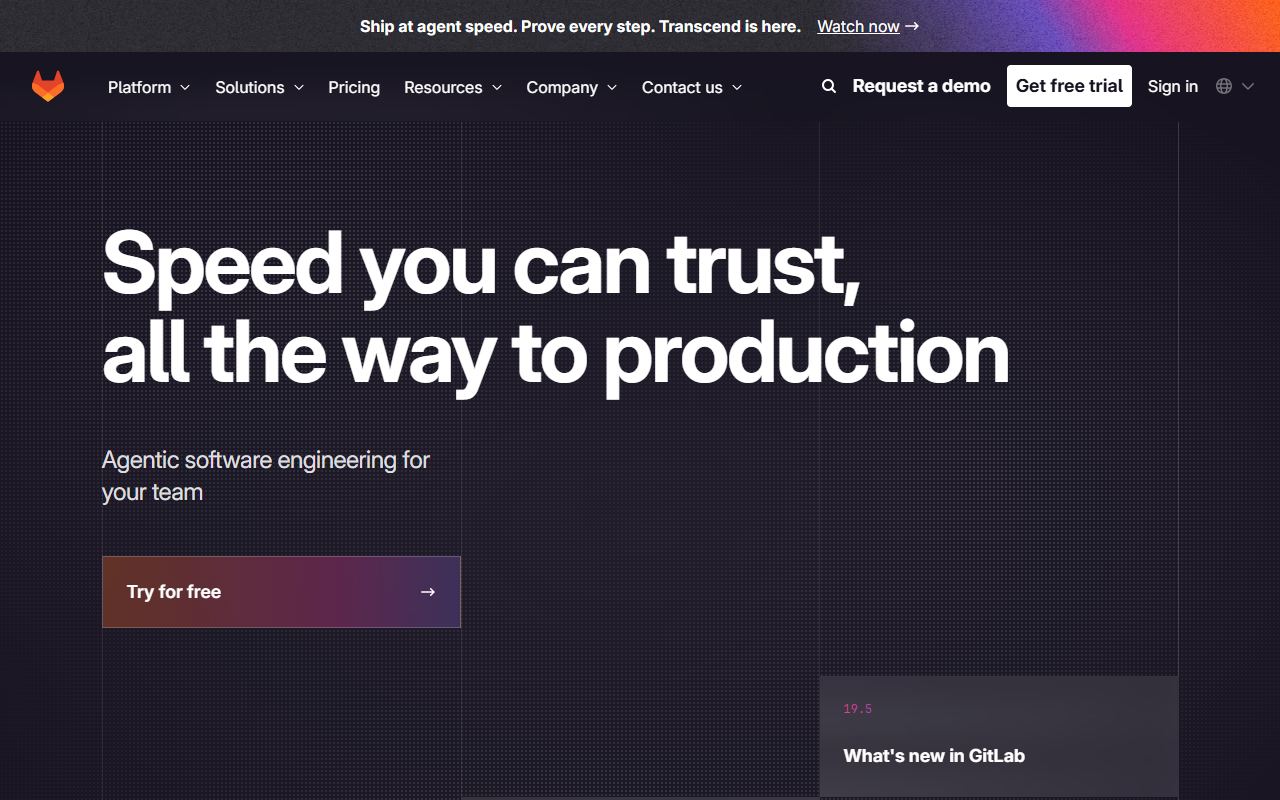Expand the Company menu chevron
The width and height of the screenshot is (1280, 800).
(x=612, y=88)
